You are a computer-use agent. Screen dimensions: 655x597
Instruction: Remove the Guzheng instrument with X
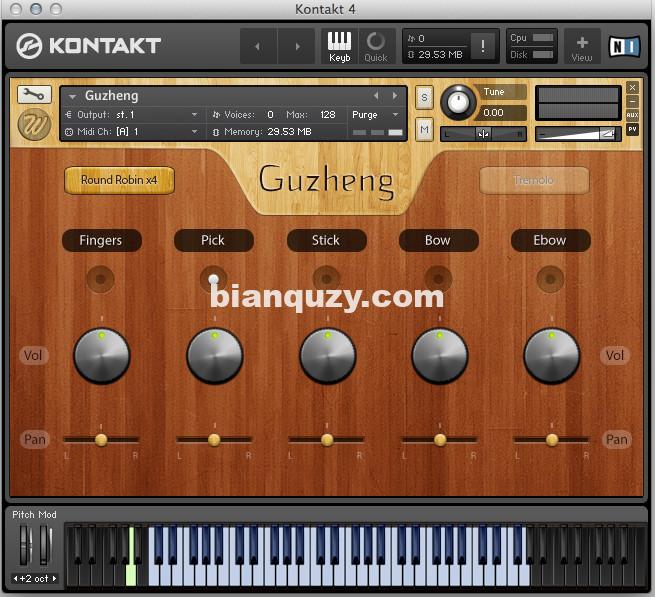click(x=632, y=87)
